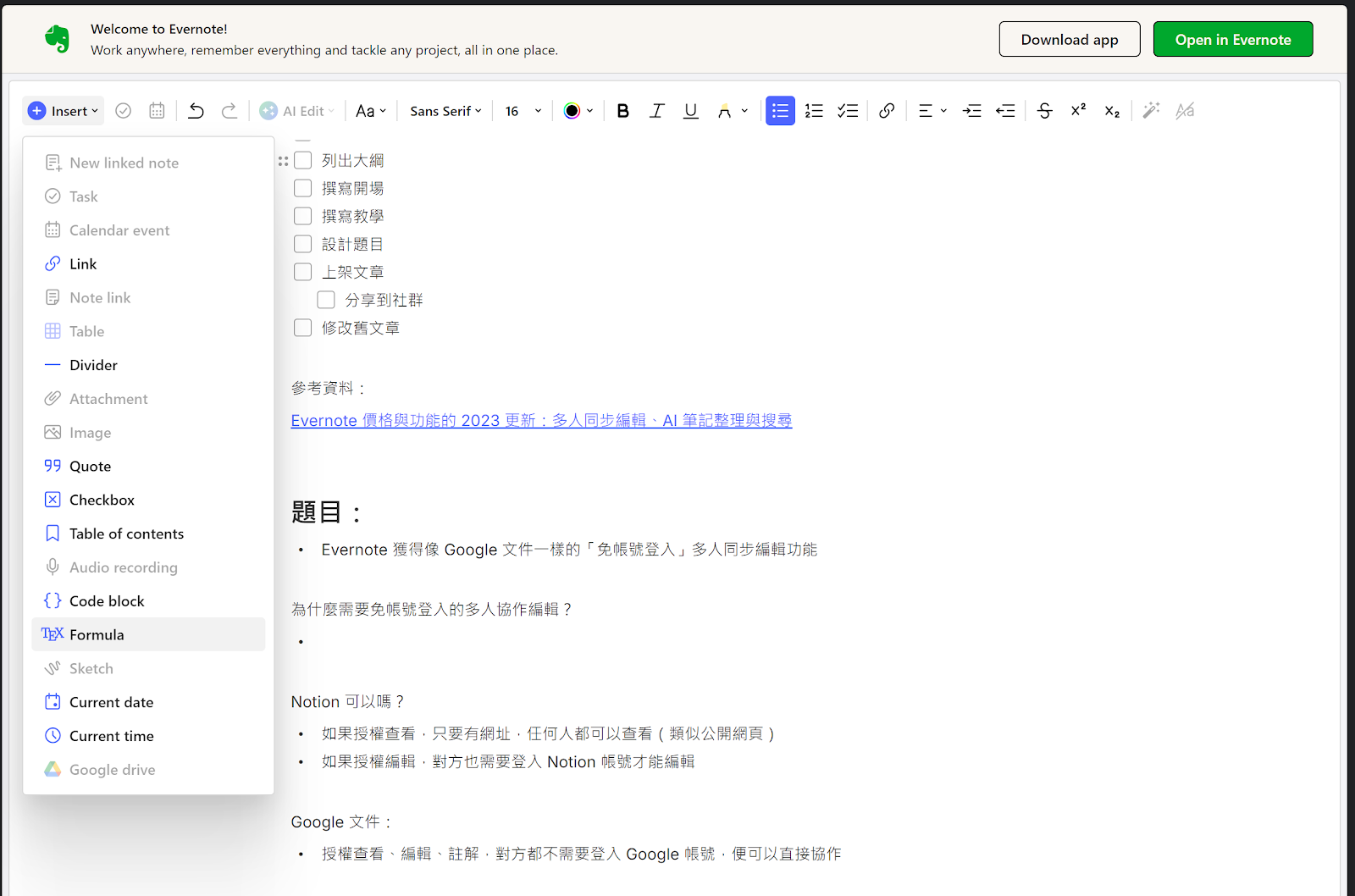
Task: Check the 撰寫開場 checkbox
Action: point(302,188)
